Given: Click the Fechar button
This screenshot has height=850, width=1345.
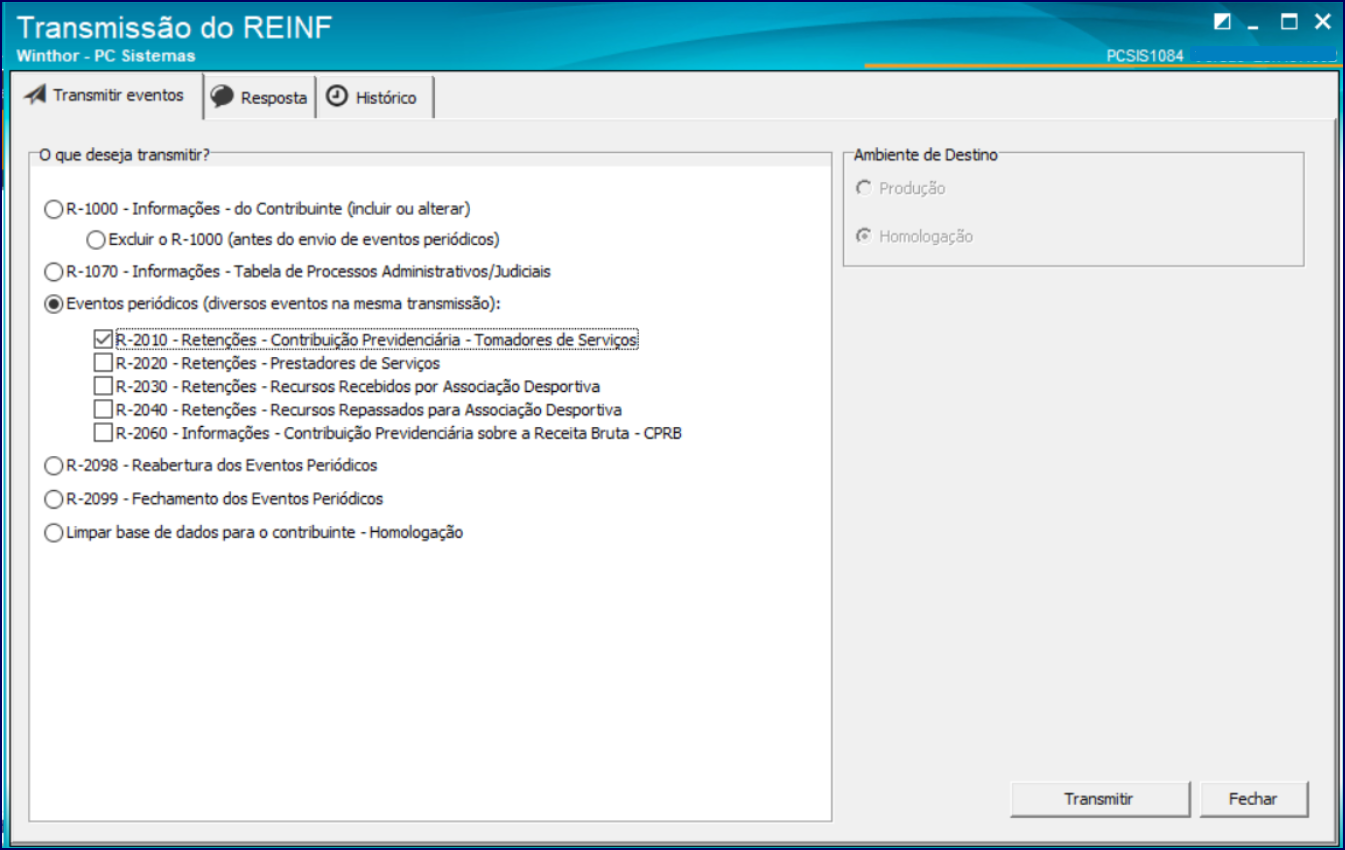Looking at the screenshot, I should click(x=1254, y=799).
